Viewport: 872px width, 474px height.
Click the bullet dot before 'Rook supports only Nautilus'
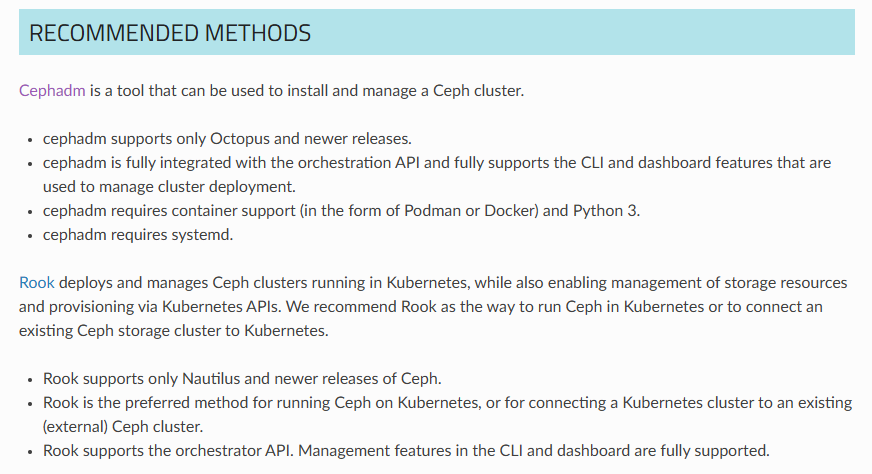(x=31, y=380)
